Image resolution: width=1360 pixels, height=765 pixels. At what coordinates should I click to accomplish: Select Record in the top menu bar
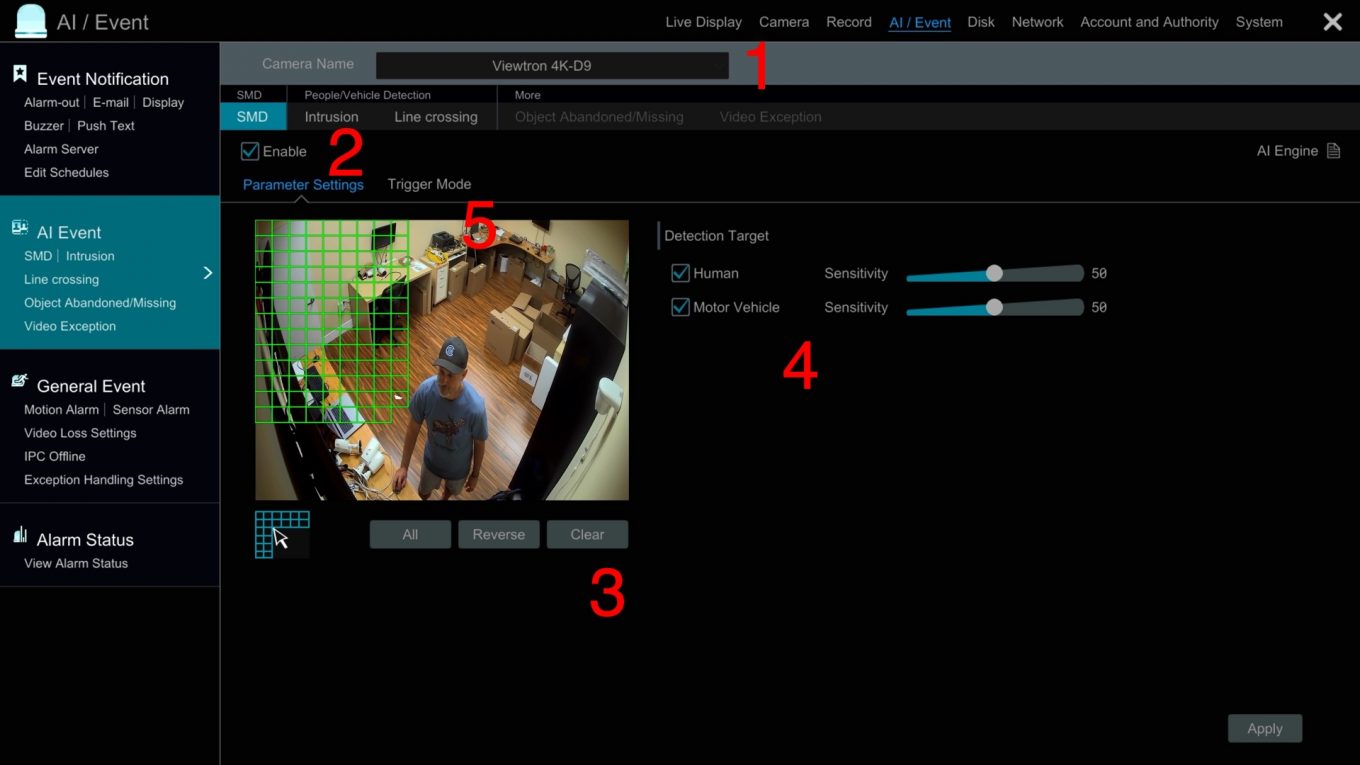click(x=848, y=21)
